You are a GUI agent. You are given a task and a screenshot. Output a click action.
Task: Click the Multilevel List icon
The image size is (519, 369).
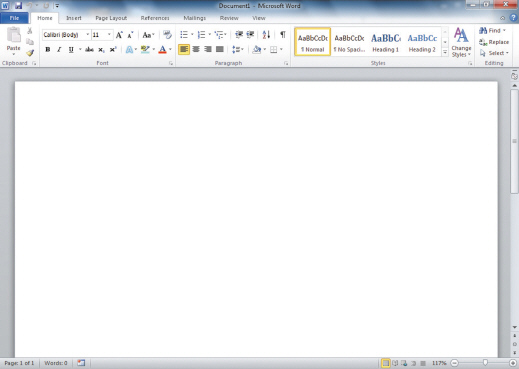[x=219, y=34]
